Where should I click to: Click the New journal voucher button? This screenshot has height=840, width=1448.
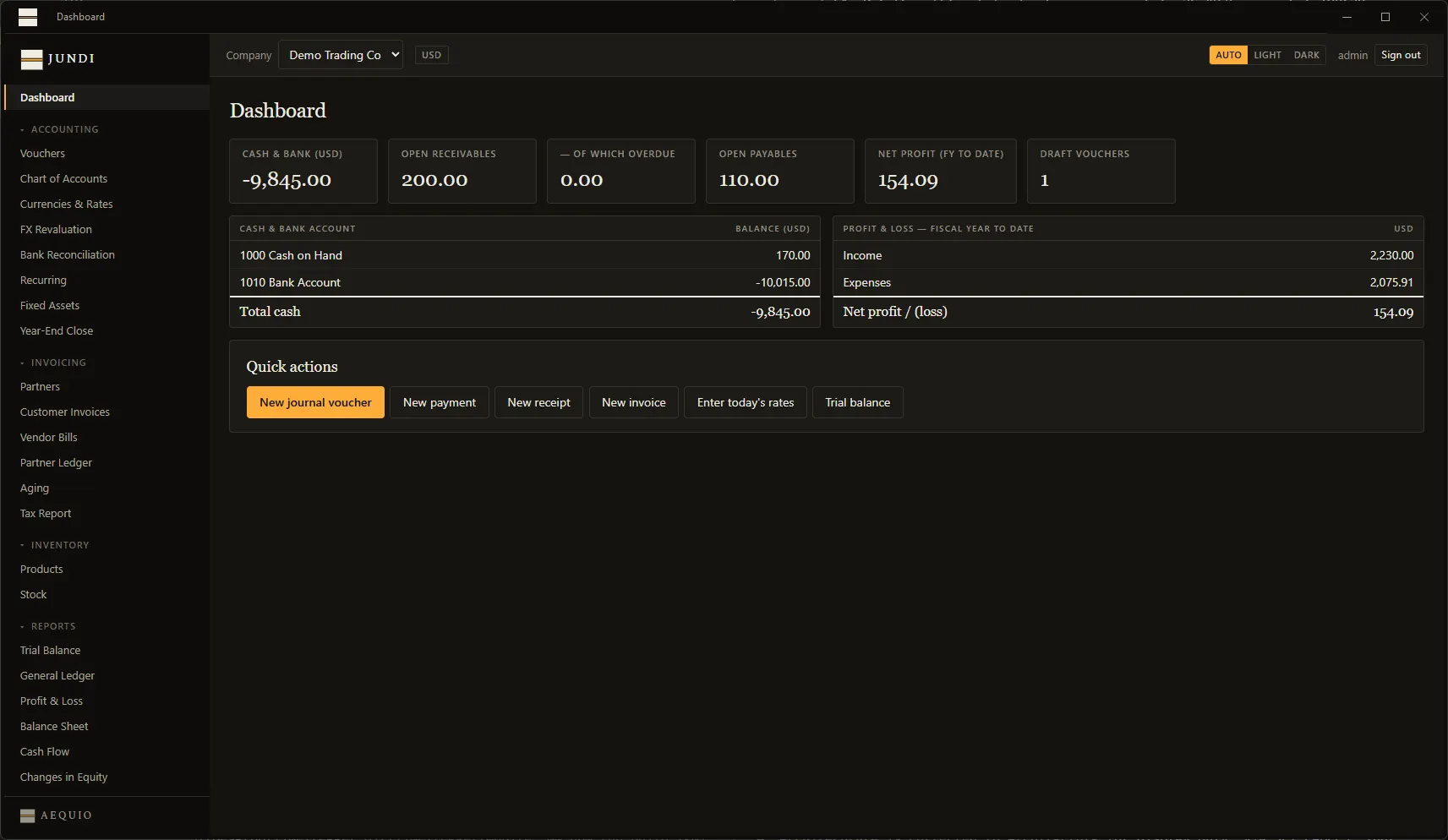tap(315, 402)
